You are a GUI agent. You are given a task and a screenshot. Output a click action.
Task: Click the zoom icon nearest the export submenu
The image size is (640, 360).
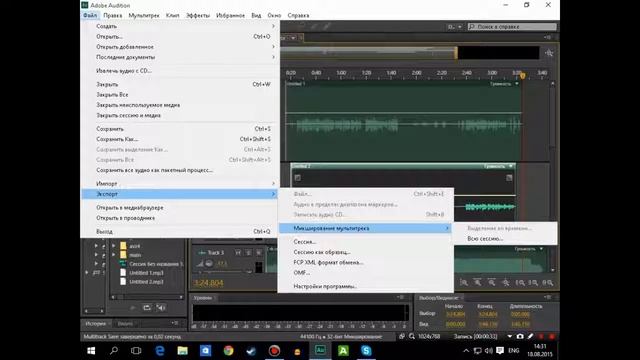464,282
